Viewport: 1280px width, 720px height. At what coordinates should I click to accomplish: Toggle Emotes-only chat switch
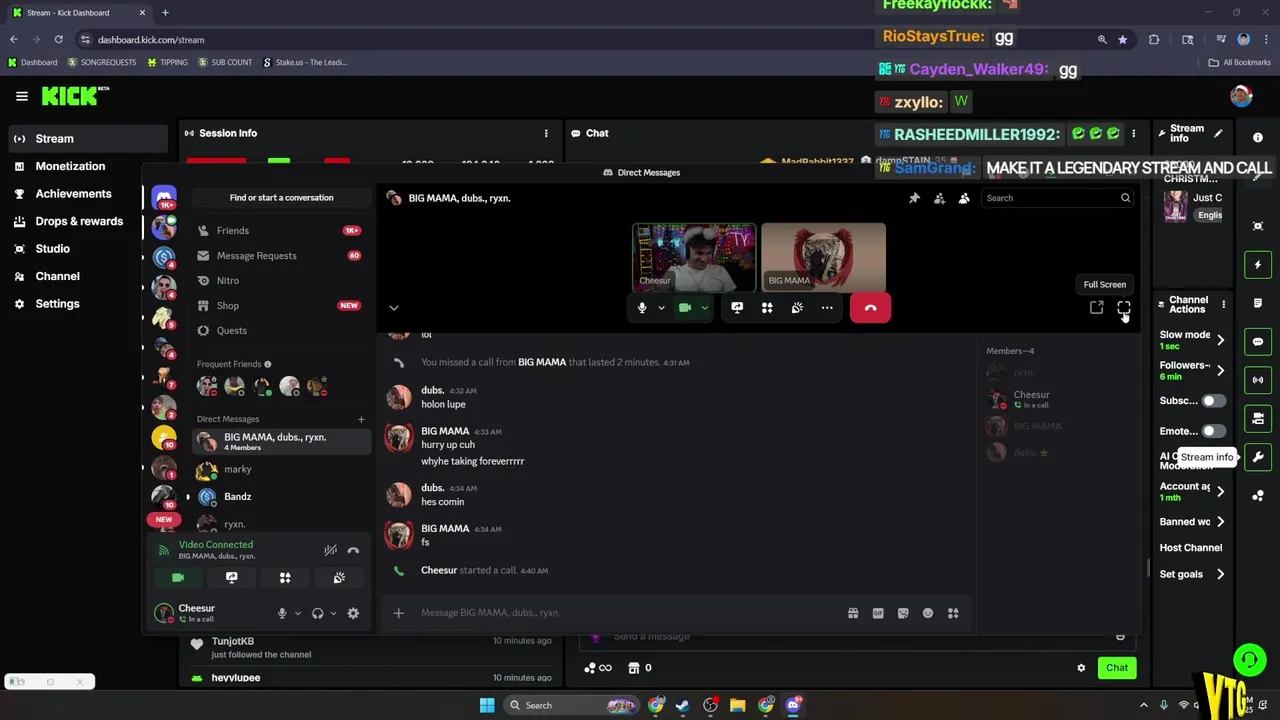1213,431
